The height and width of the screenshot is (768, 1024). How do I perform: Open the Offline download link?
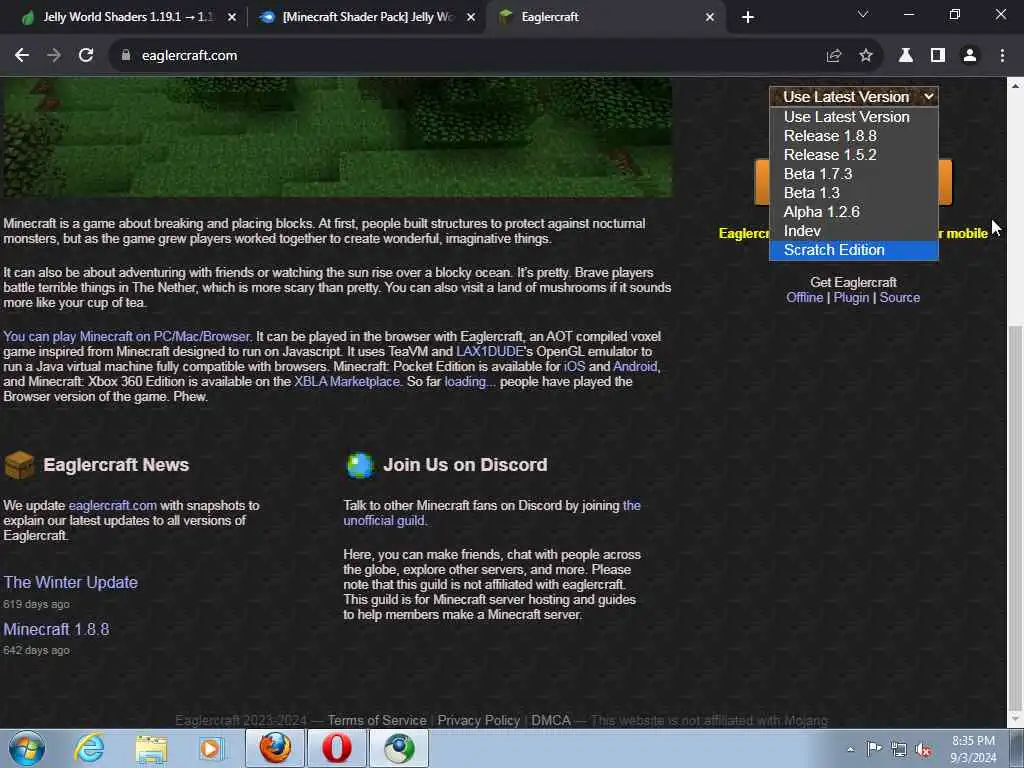805,298
